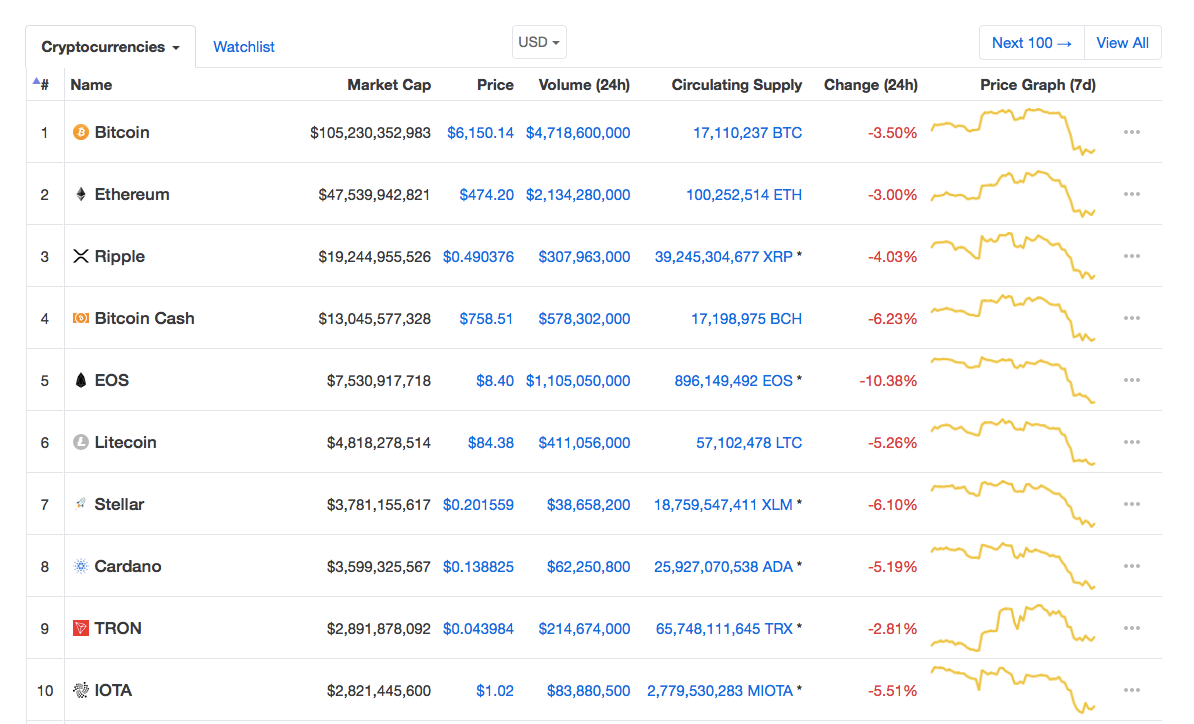Open the Bitcoin Cash name link
1194x724 pixels.
145,318
